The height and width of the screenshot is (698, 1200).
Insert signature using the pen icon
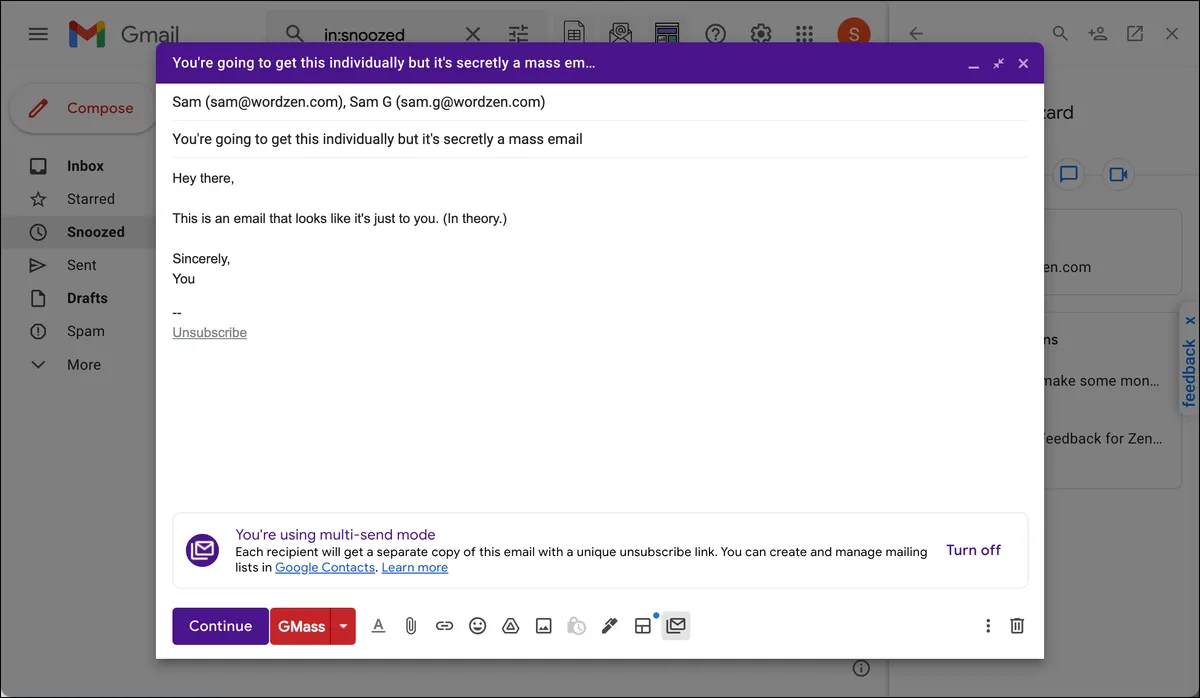pos(609,626)
